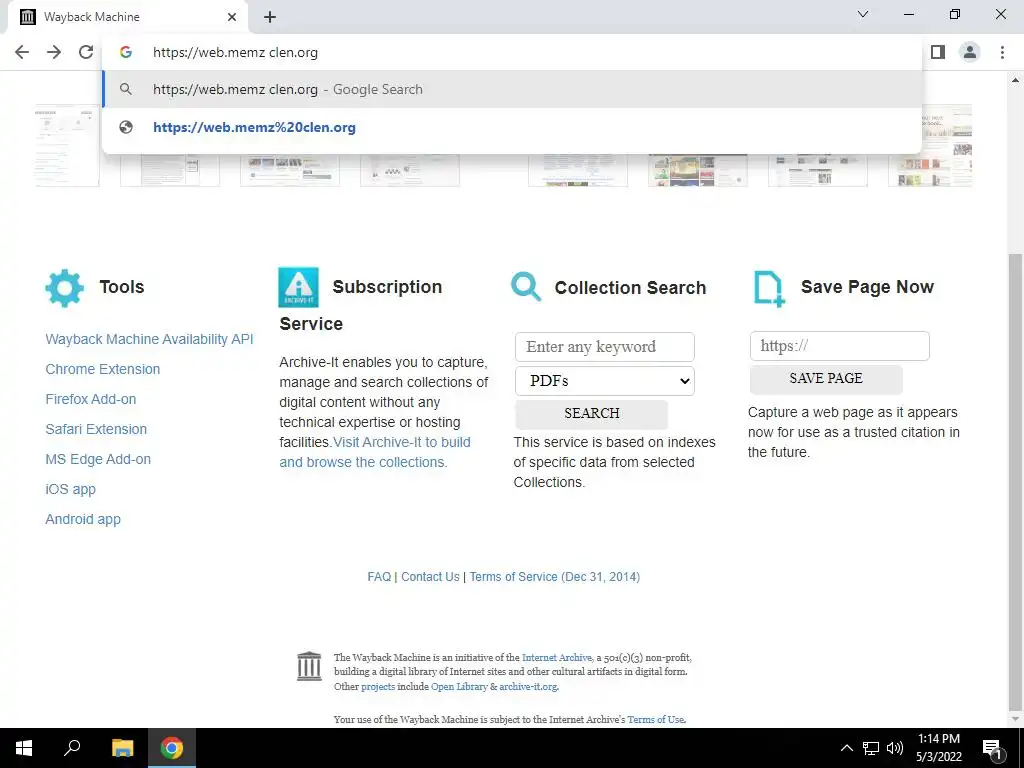This screenshot has height=768, width=1024.
Task: Expand the PDFs collection dropdown
Action: pyautogui.click(x=605, y=381)
